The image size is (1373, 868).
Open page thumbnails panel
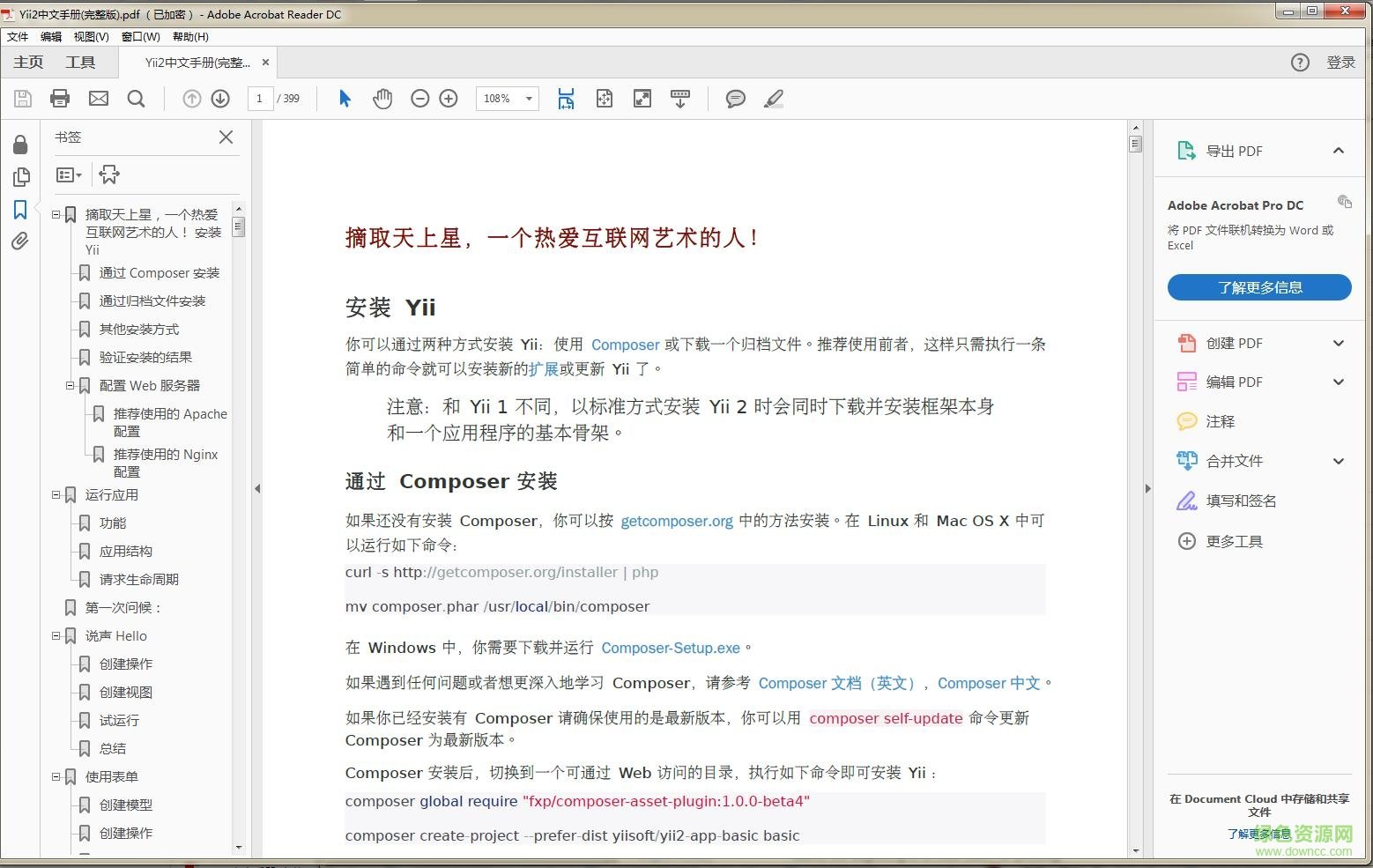click(x=20, y=177)
